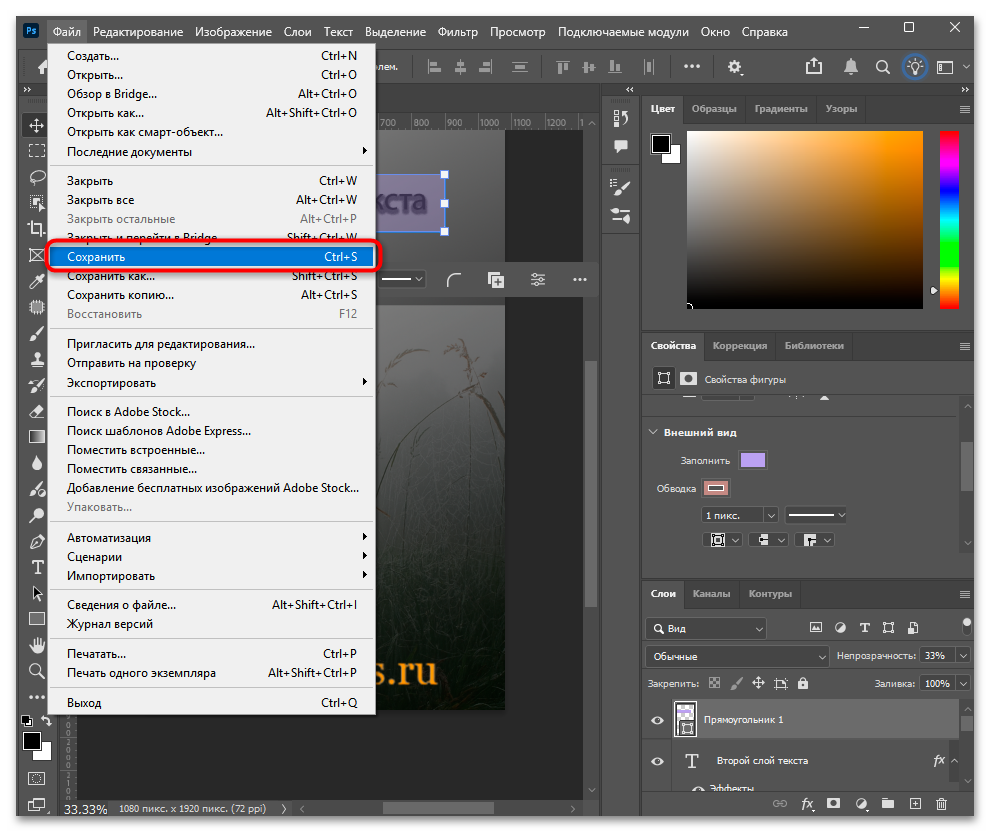Screen dimensions: 990x832
Task: Open notifications bell icon
Action: pos(851,66)
